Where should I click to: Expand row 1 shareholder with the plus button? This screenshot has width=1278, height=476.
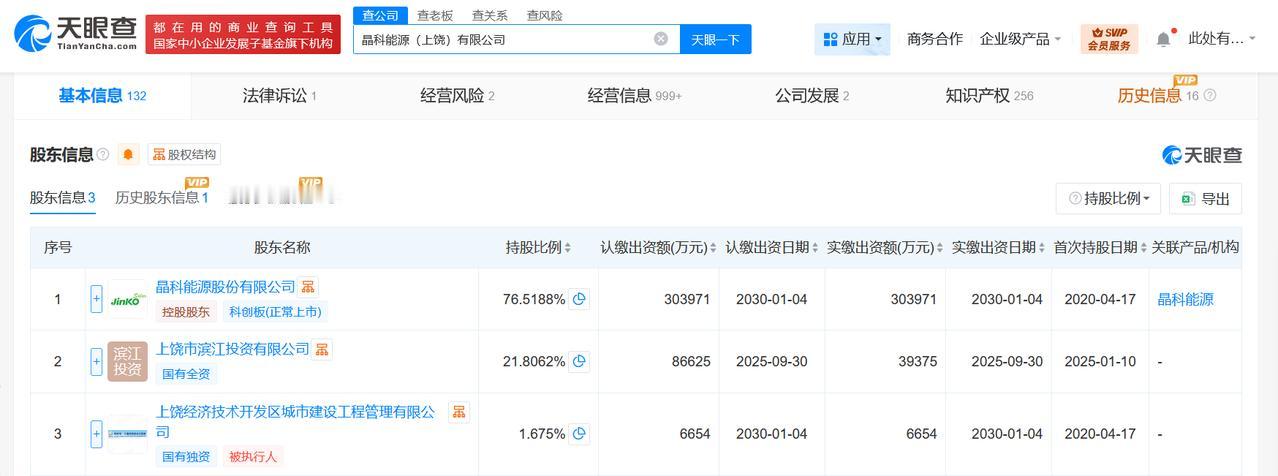click(x=97, y=299)
